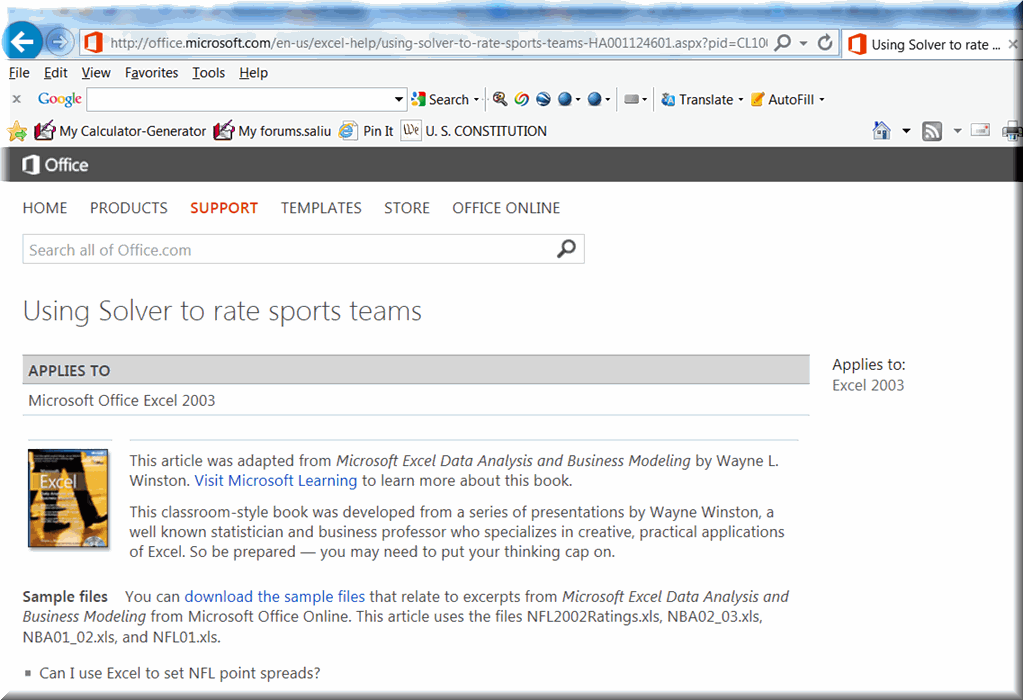Image resolution: width=1023 pixels, height=700 pixels.
Task: Click the magnifier find icon on Google toolbar
Action: (500, 99)
